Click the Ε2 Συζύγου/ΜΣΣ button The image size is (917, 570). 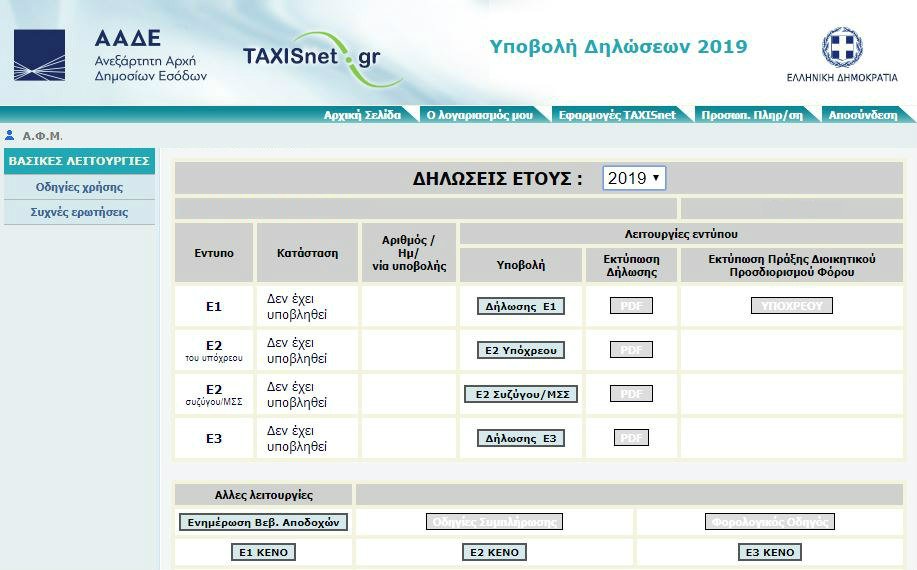521,394
